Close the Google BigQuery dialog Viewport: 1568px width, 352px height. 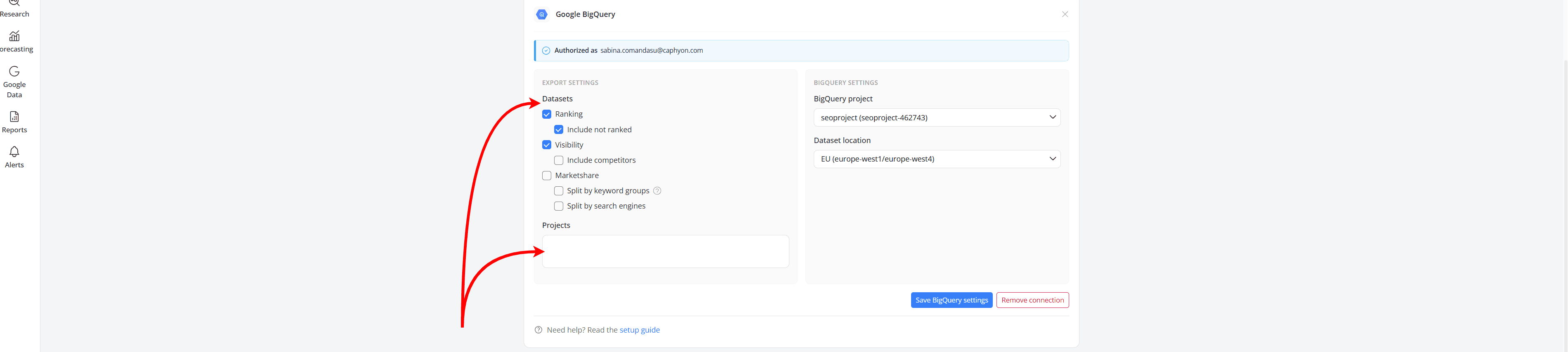click(1065, 14)
